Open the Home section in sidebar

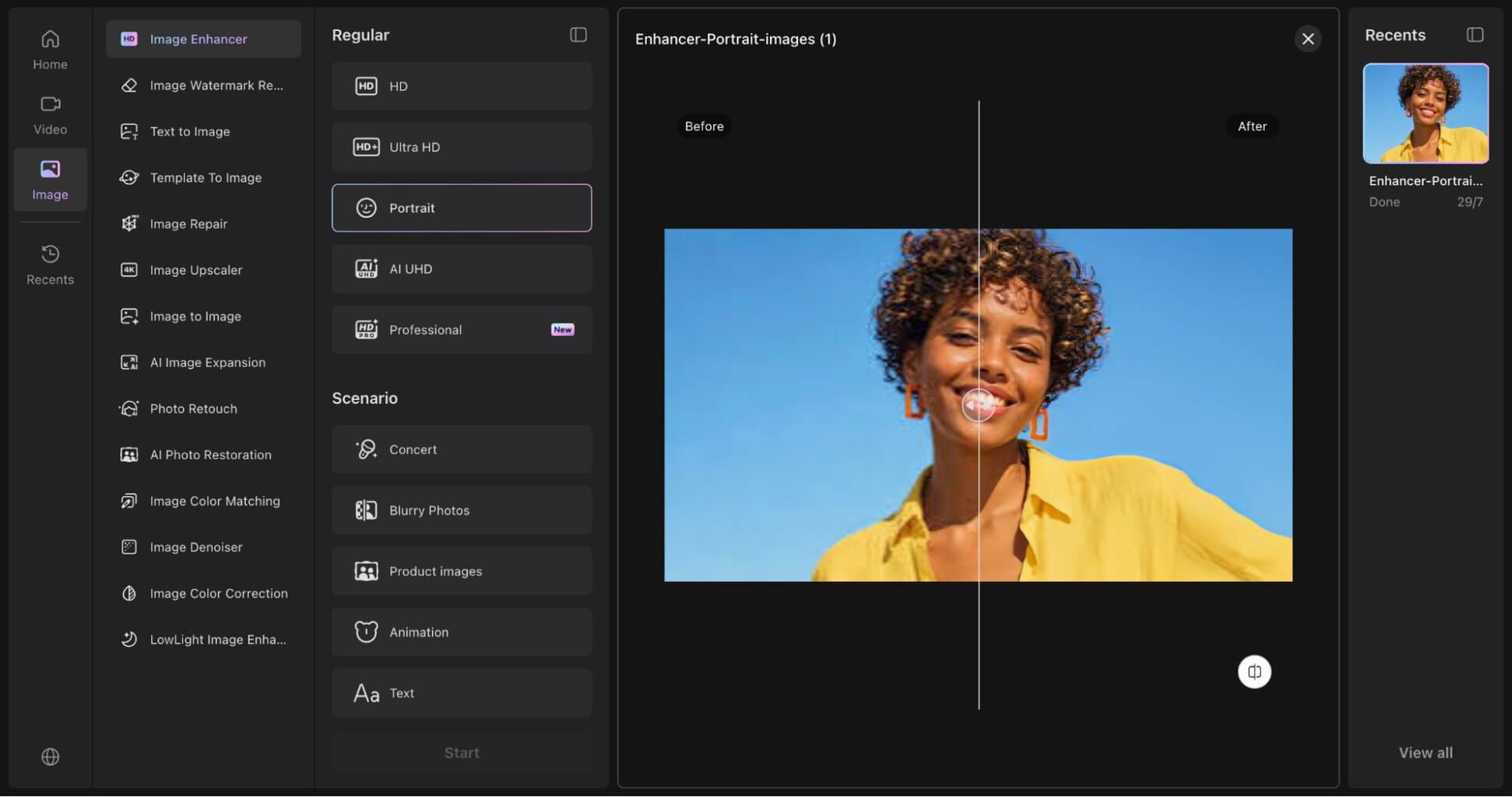[50, 50]
